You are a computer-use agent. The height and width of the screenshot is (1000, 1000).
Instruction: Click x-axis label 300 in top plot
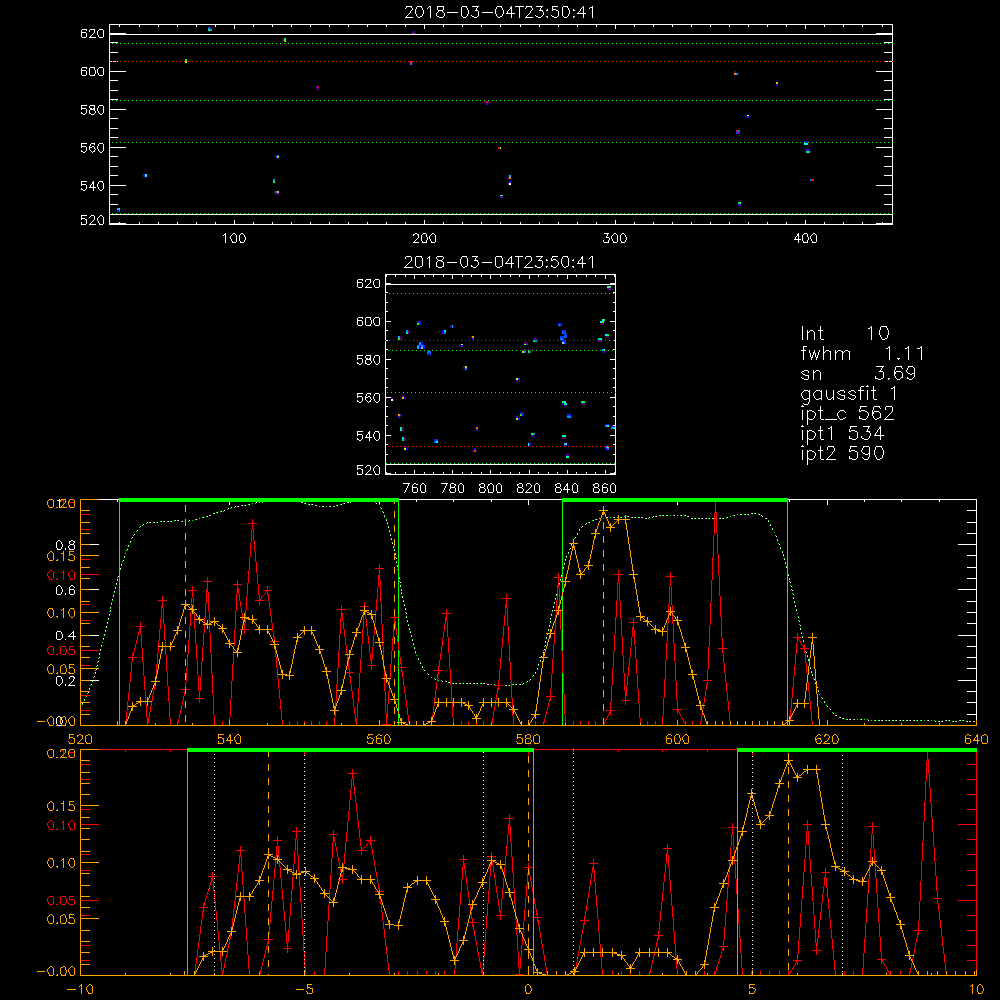pos(615,239)
